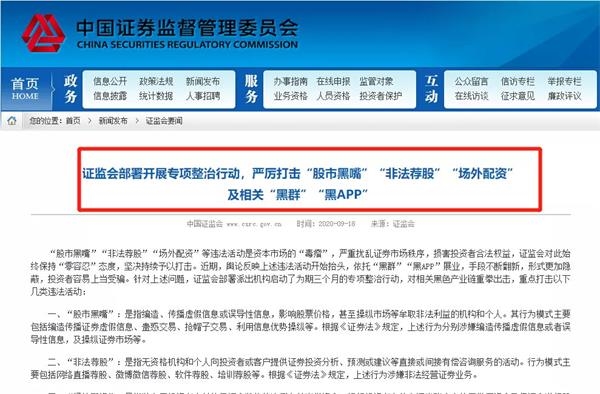The height and width of the screenshot is (394, 600).
Task: Go to 新闻发布 in navigation
Action: tap(203, 81)
